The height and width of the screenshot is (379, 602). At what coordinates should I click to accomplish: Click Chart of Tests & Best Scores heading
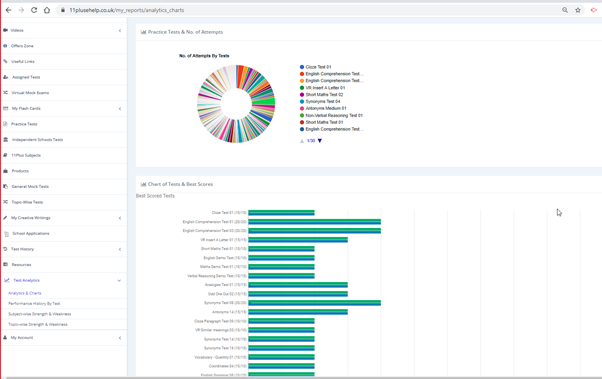point(180,184)
